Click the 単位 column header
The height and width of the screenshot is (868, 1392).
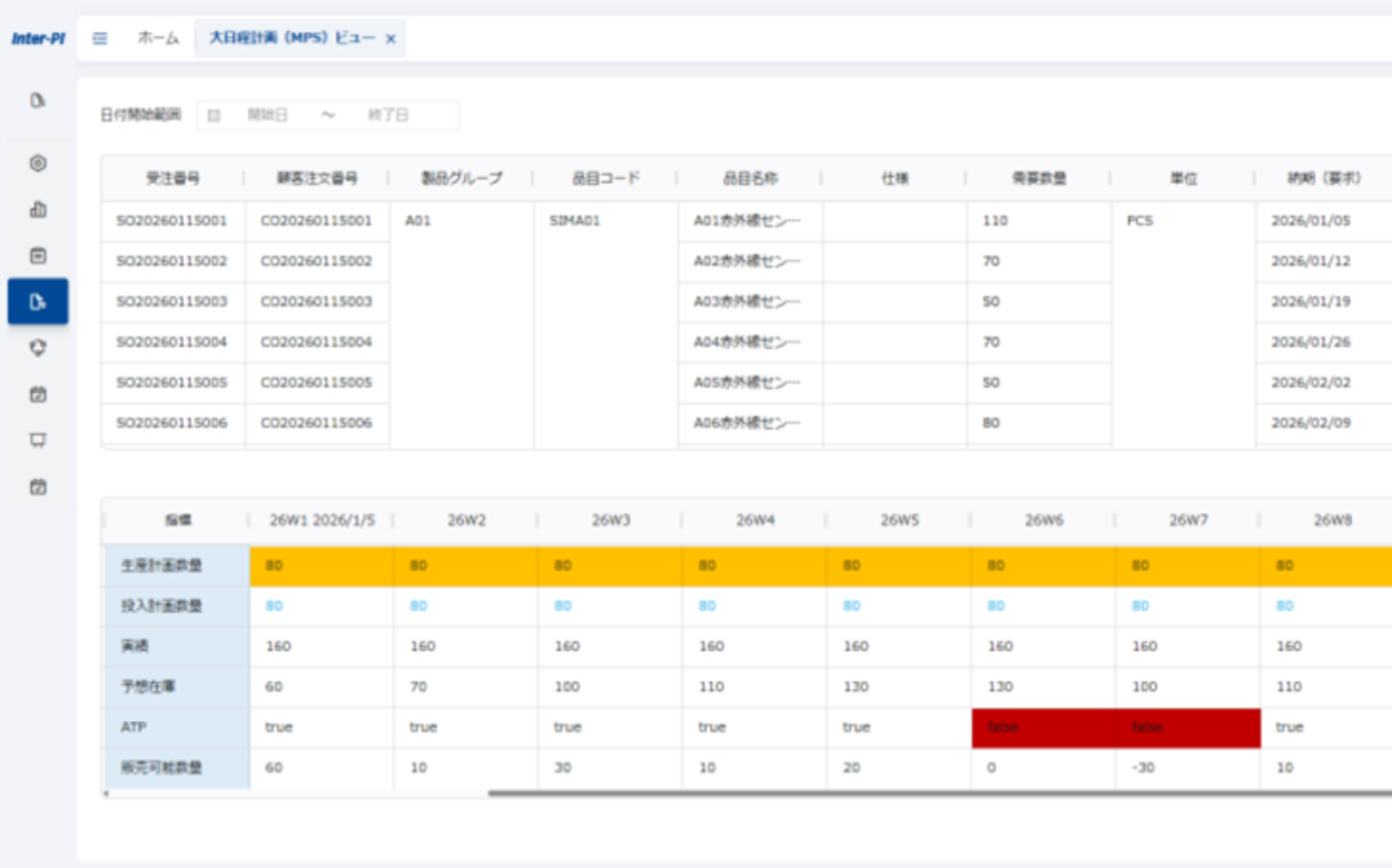pos(1183,178)
